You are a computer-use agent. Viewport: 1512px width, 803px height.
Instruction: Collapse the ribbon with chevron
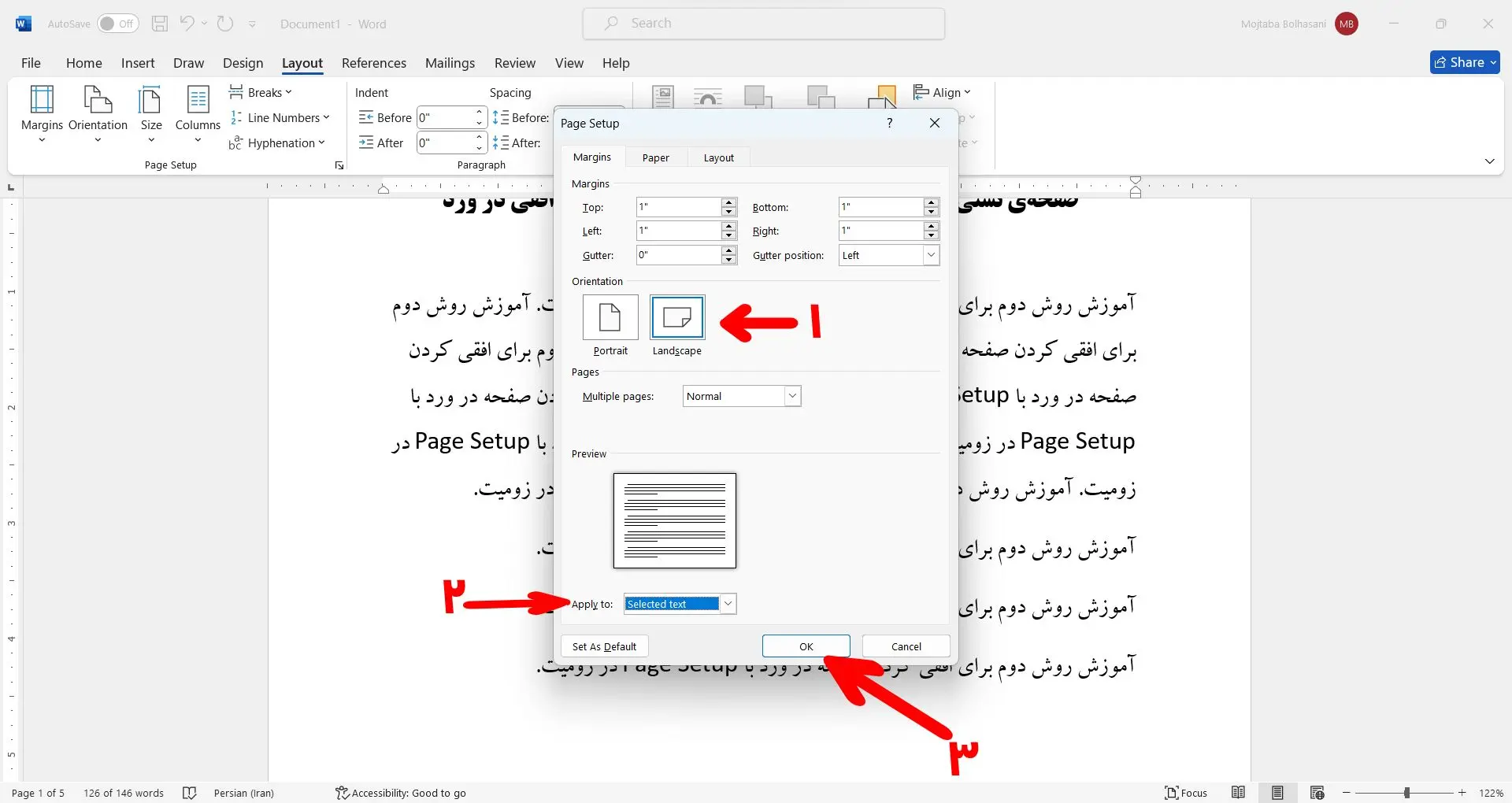(1489, 161)
